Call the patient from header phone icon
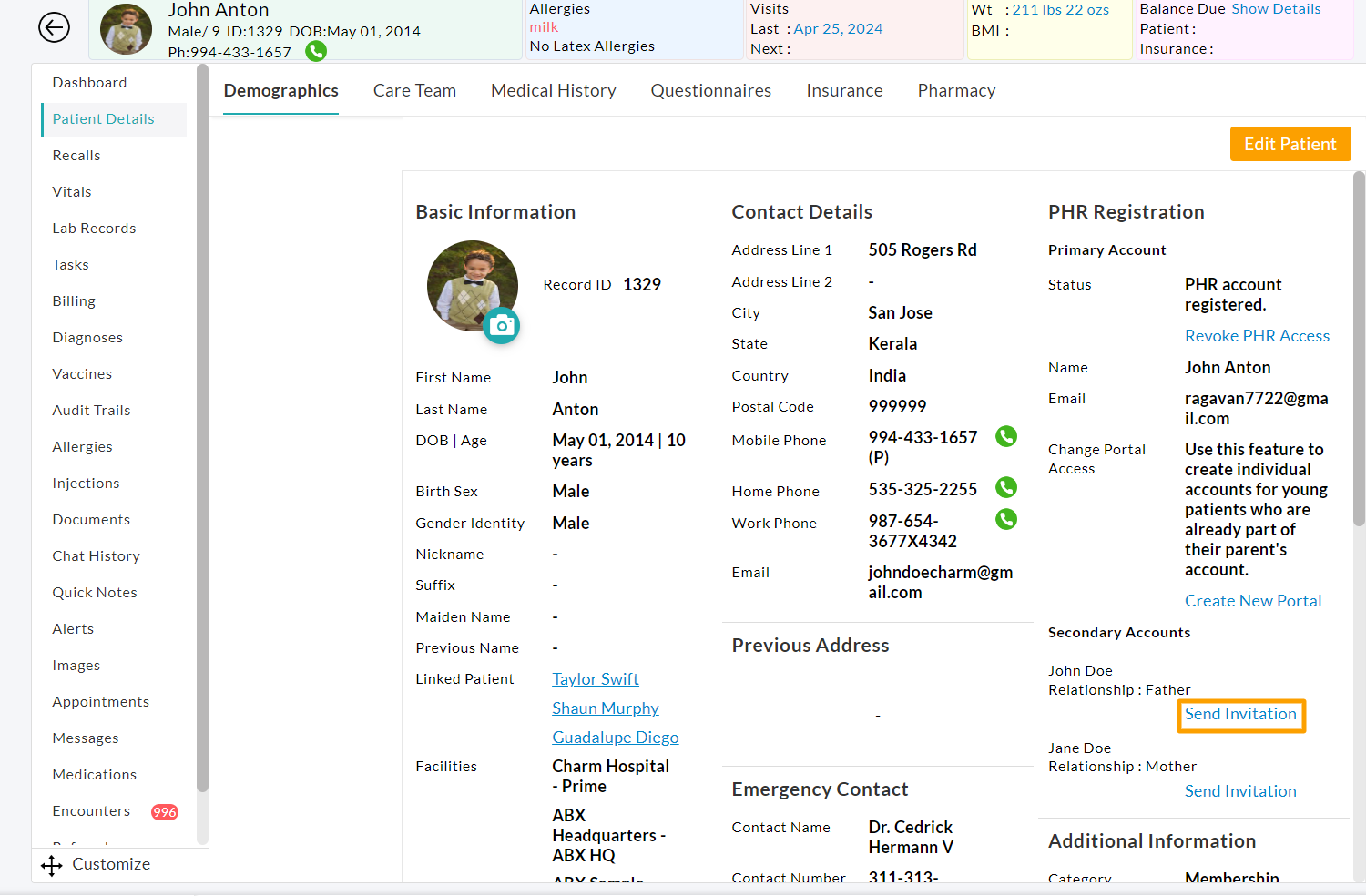This screenshot has height=896, width=1366. [x=316, y=52]
